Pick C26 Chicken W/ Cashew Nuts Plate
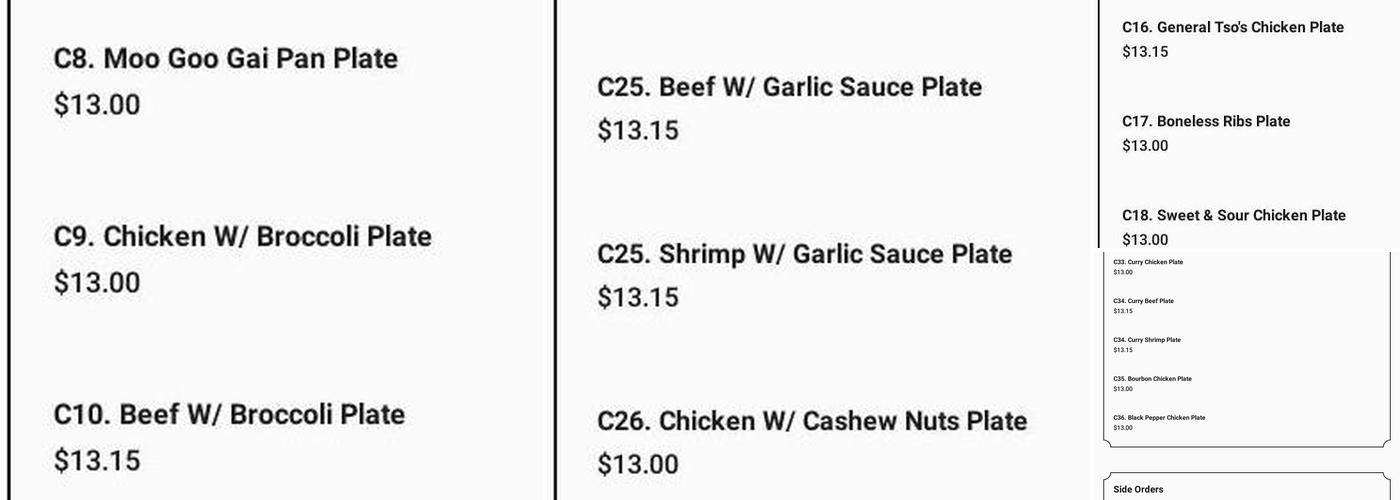The image size is (1400, 500). click(x=811, y=422)
